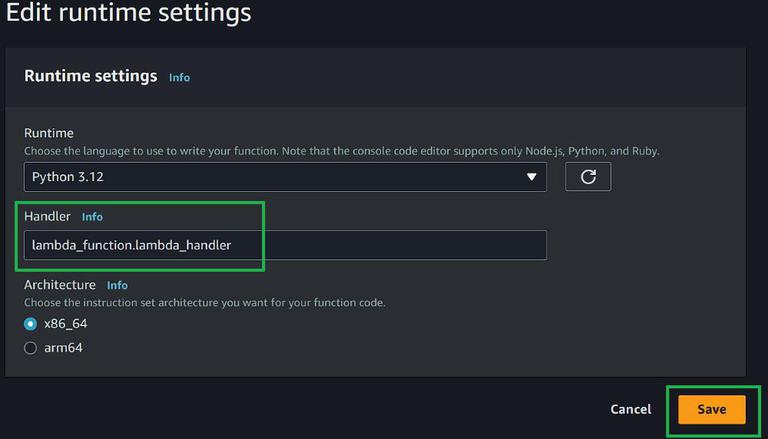
Task: Open the Handler Info link
Action: click(x=92, y=216)
